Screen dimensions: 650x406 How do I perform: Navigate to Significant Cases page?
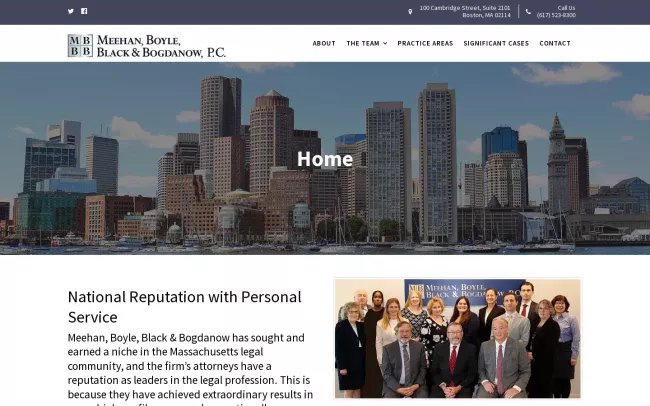(496, 43)
